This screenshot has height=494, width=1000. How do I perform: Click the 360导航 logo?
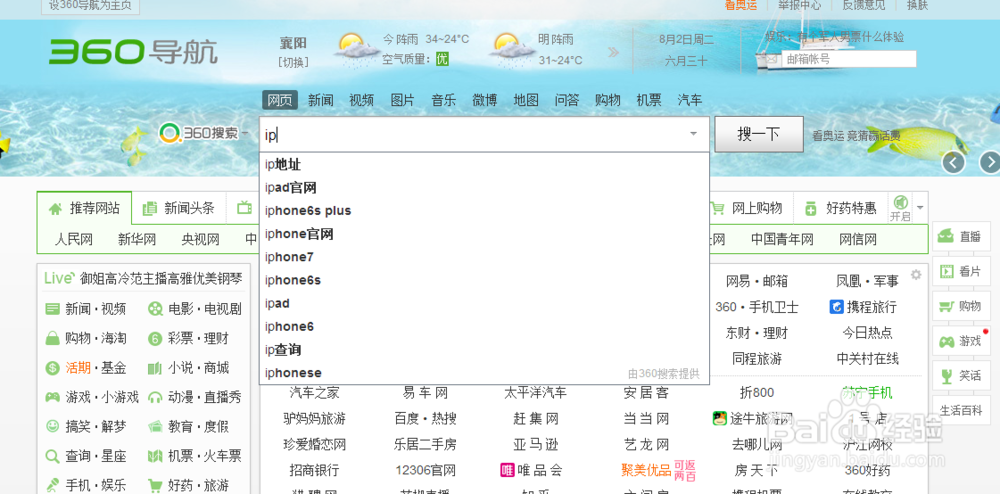tap(133, 52)
